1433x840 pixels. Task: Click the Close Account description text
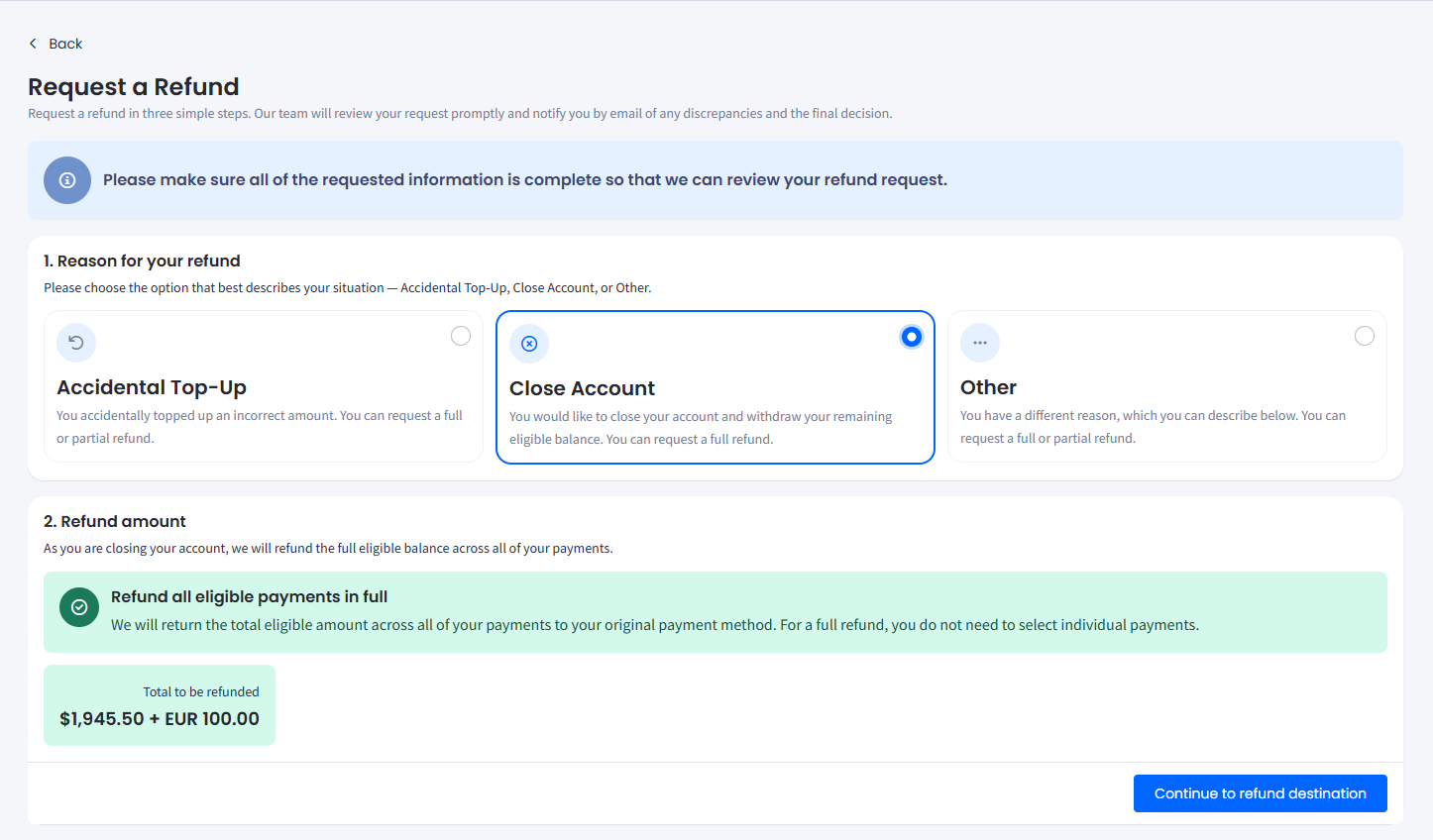(701, 428)
